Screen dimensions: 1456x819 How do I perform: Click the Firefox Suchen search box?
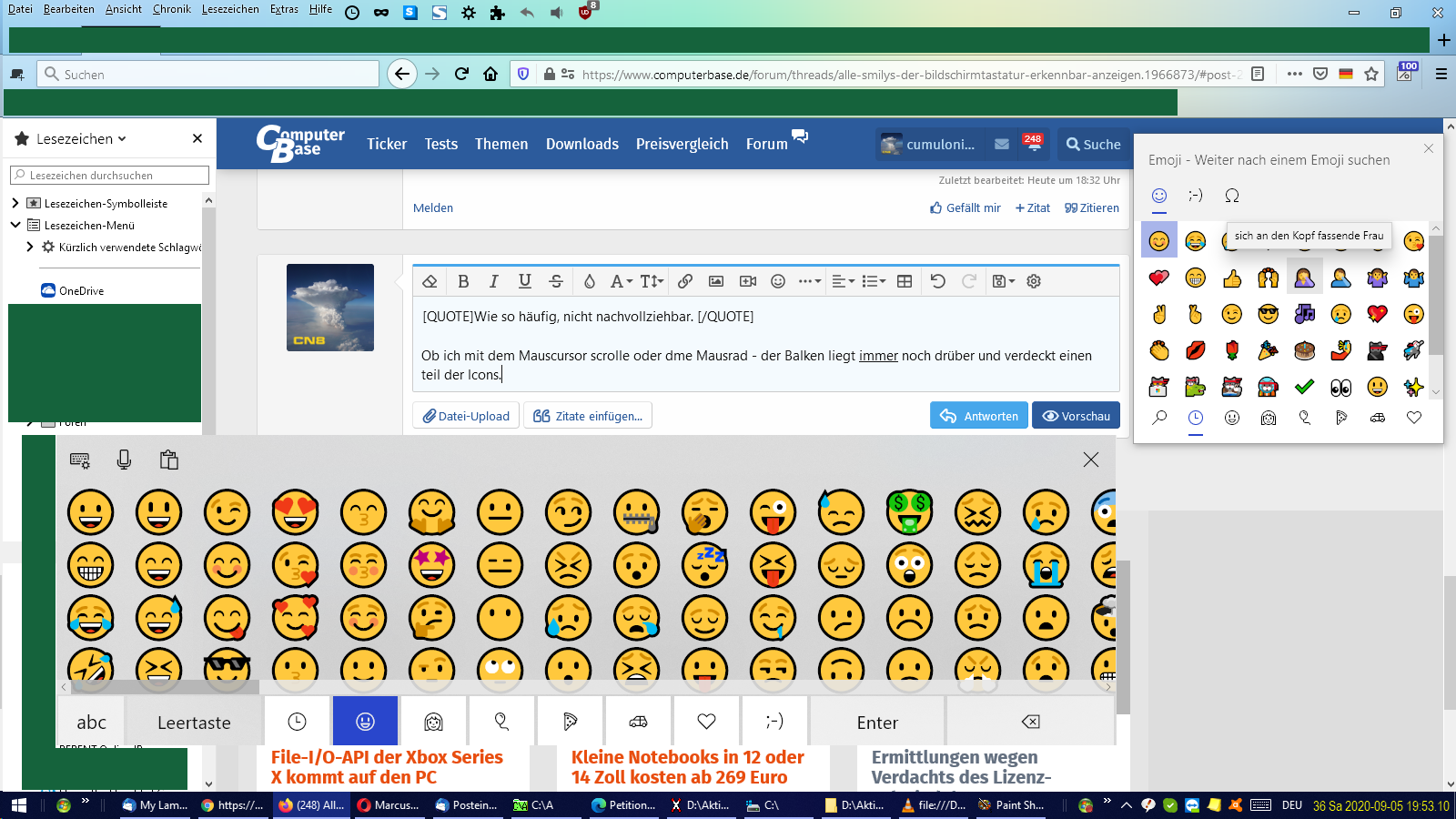click(208, 74)
